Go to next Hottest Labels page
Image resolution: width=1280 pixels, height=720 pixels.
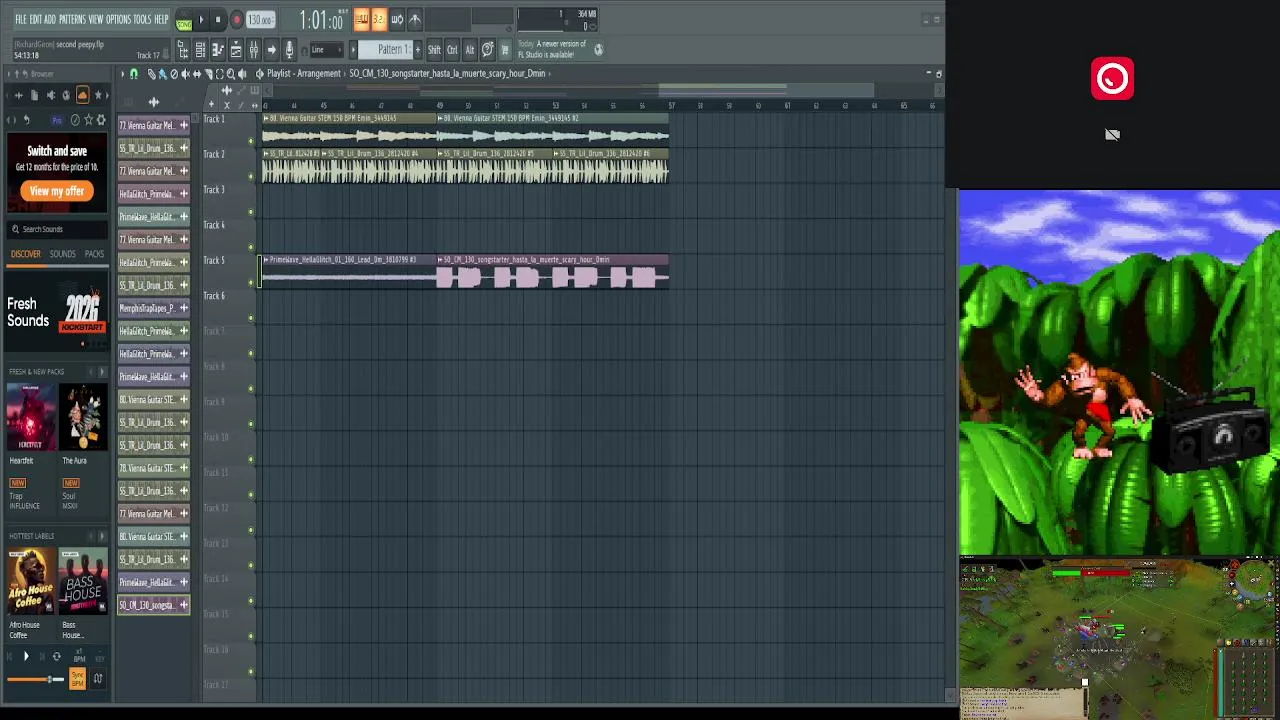[101, 536]
